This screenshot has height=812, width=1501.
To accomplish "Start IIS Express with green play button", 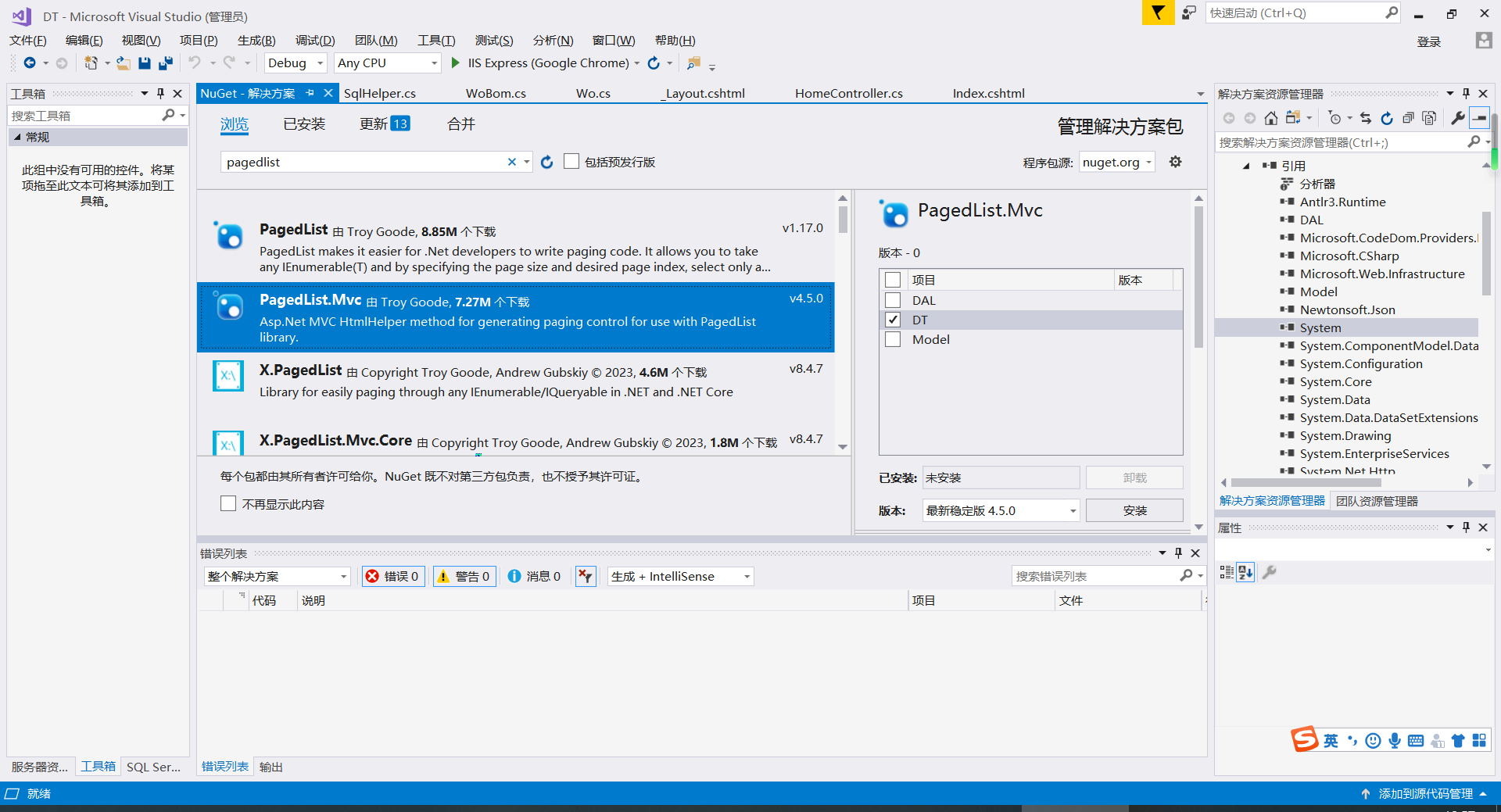I will click(x=456, y=63).
